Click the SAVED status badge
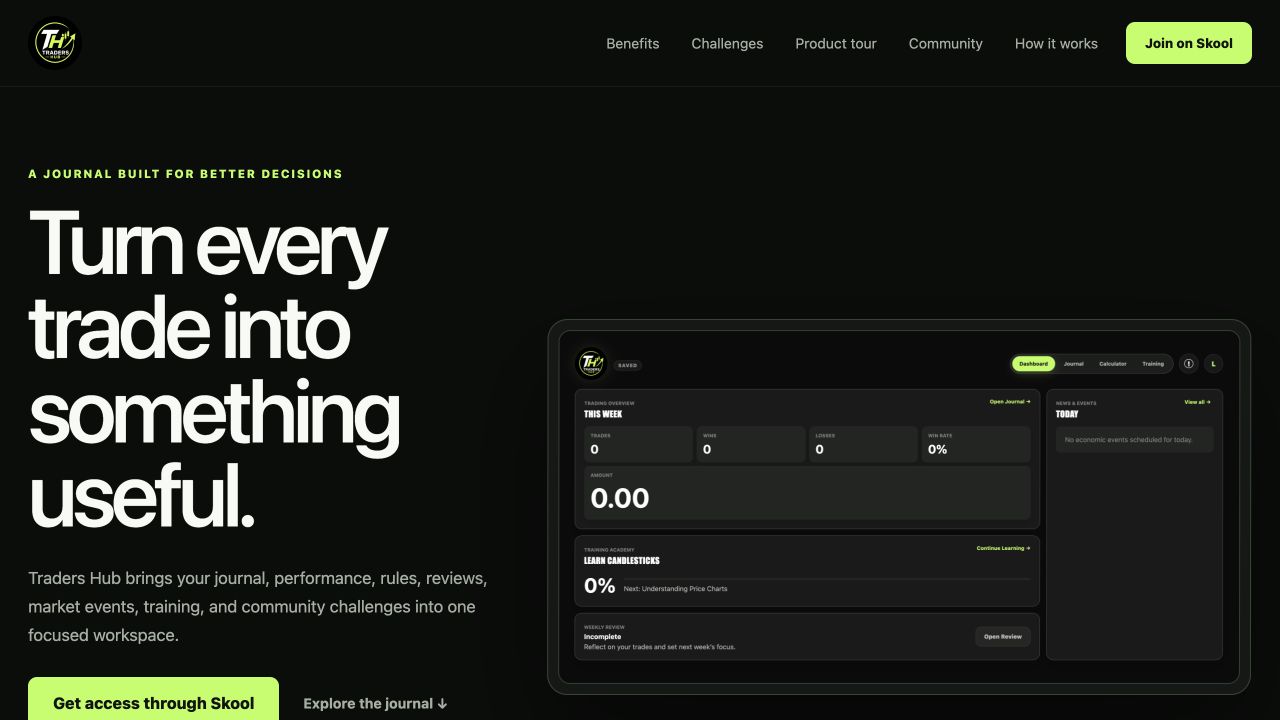This screenshot has width=1280, height=720. [627, 365]
